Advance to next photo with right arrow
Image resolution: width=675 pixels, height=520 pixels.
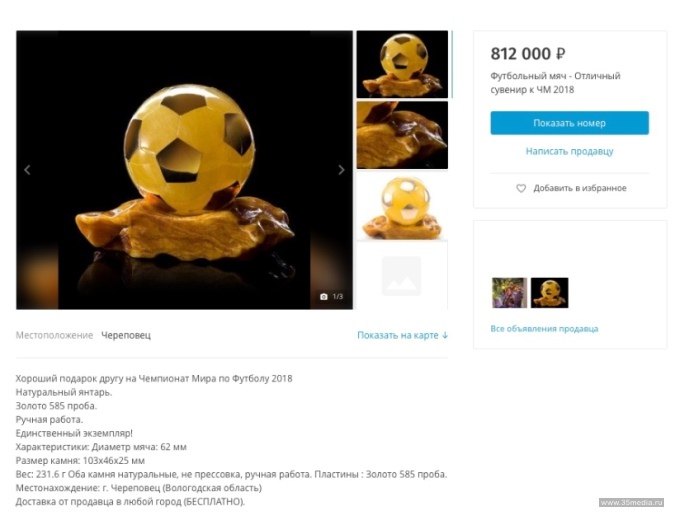tap(341, 170)
